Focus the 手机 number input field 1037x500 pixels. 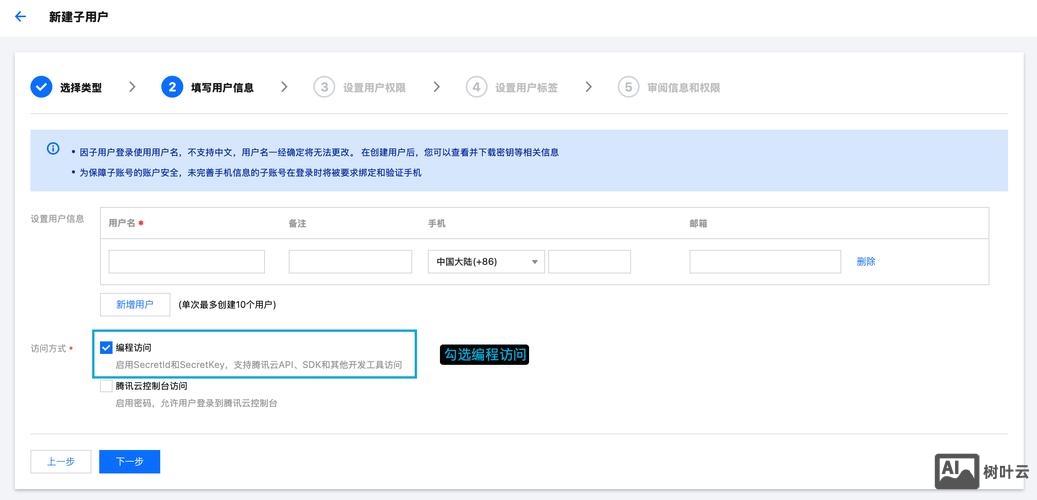589,261
